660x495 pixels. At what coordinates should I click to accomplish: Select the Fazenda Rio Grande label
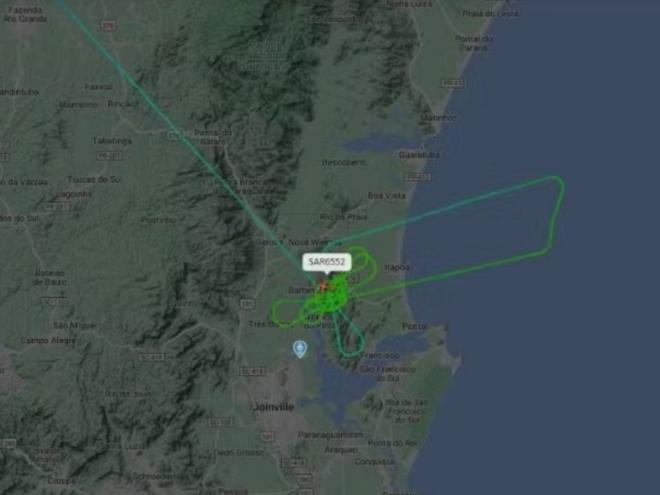[25, 14]
